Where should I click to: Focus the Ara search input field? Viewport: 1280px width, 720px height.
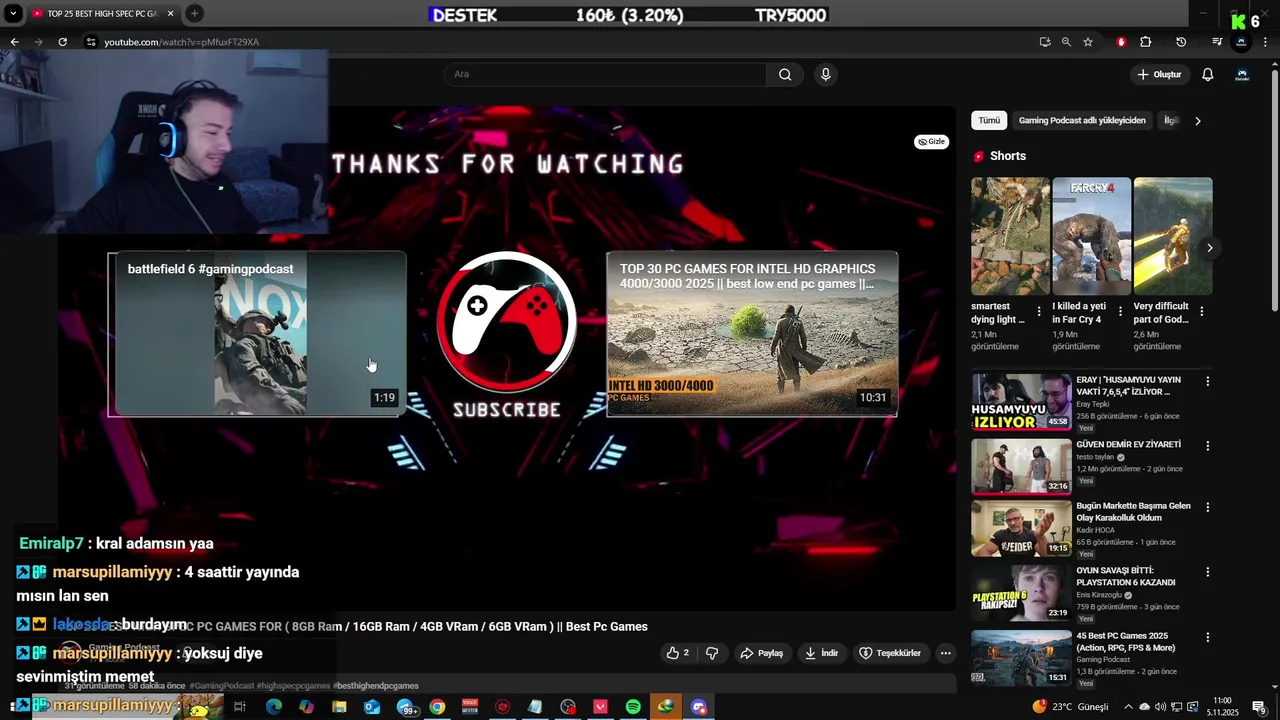[x=606, y=74]
